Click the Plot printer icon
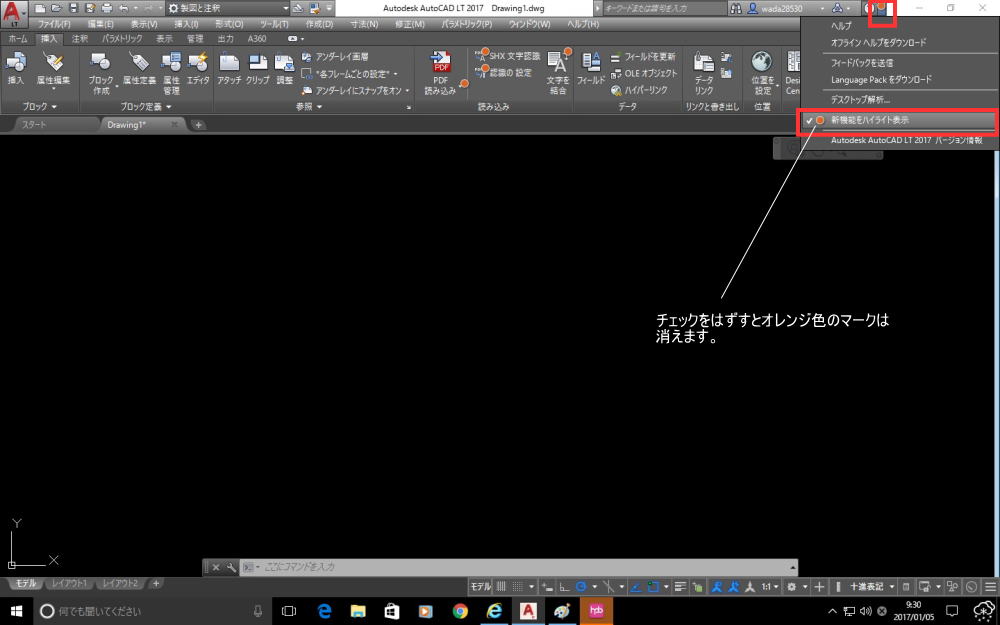The width and height of the screenshot is (1000, 625). coord(107,8)
